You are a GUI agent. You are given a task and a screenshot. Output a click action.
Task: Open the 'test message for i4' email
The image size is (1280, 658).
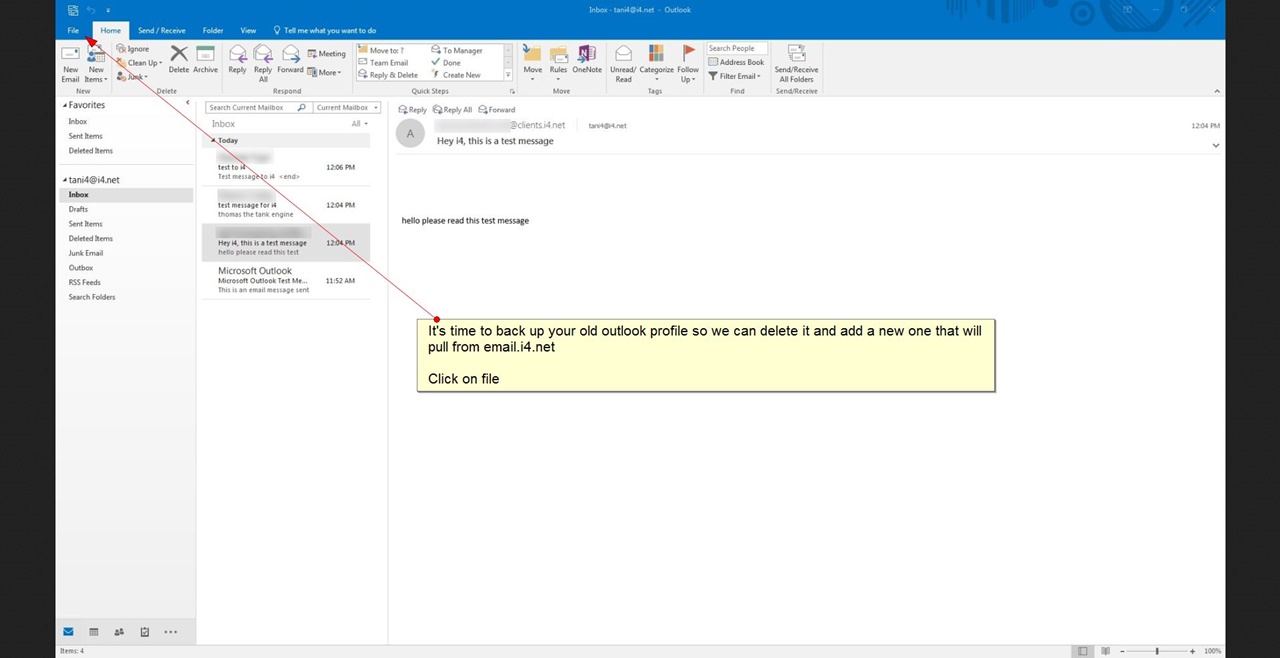[286, 205]
